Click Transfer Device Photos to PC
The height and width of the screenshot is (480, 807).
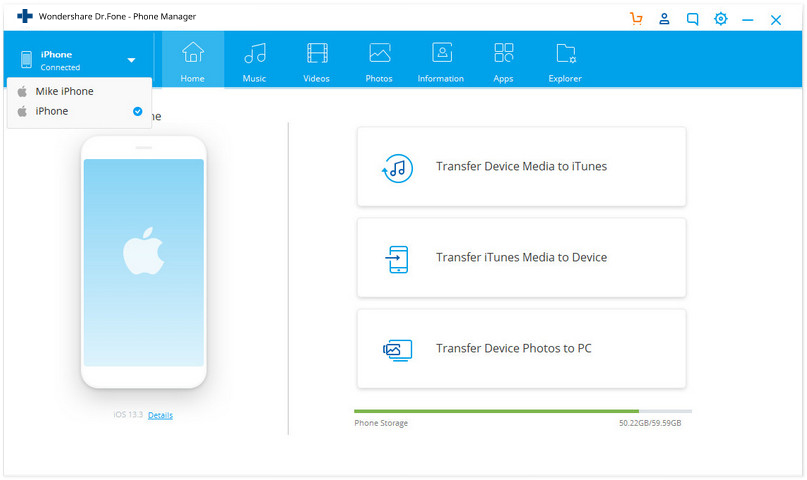(x=521, y=349)
